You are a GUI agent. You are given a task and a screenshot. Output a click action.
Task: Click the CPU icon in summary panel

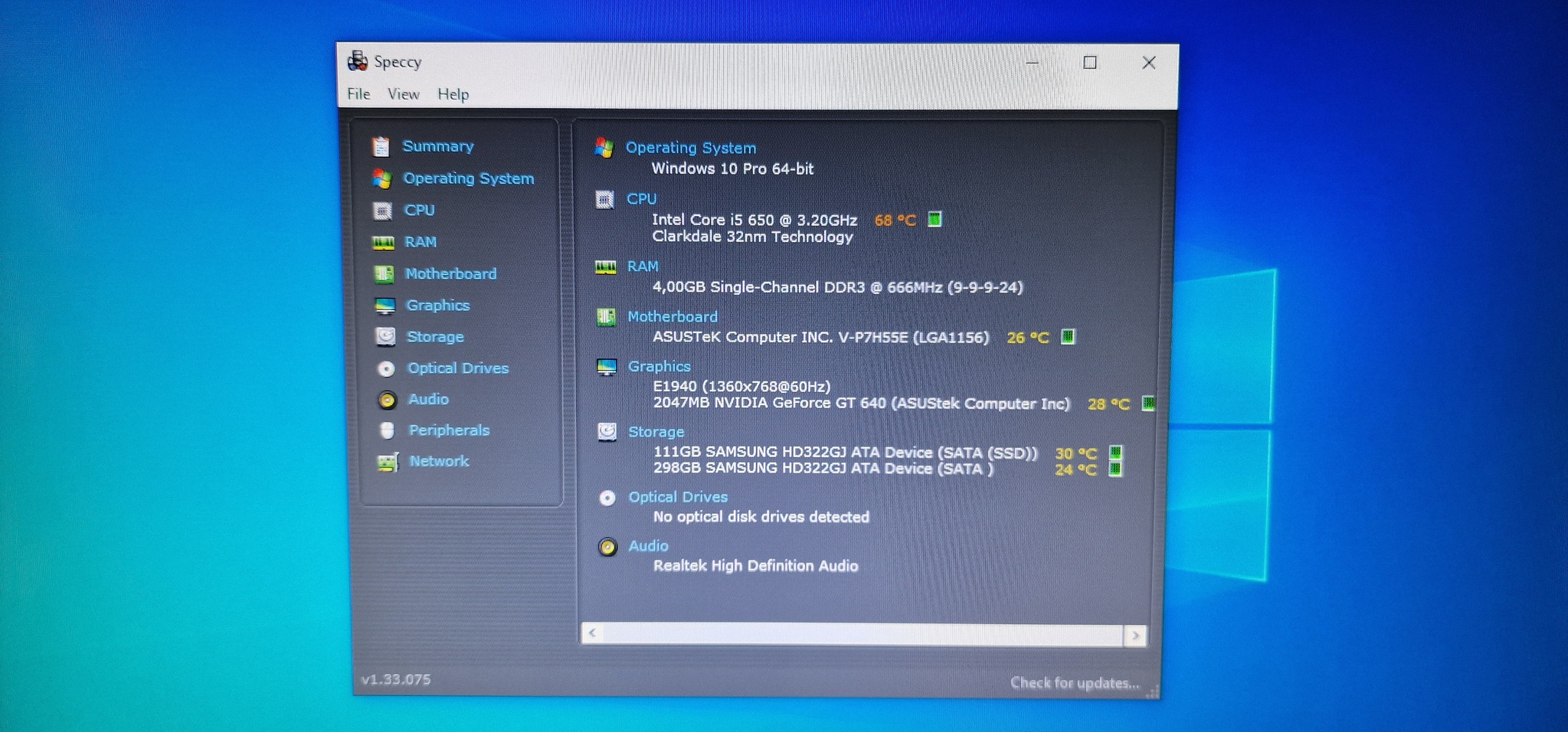pyautogui.click(x=604, y=200)
